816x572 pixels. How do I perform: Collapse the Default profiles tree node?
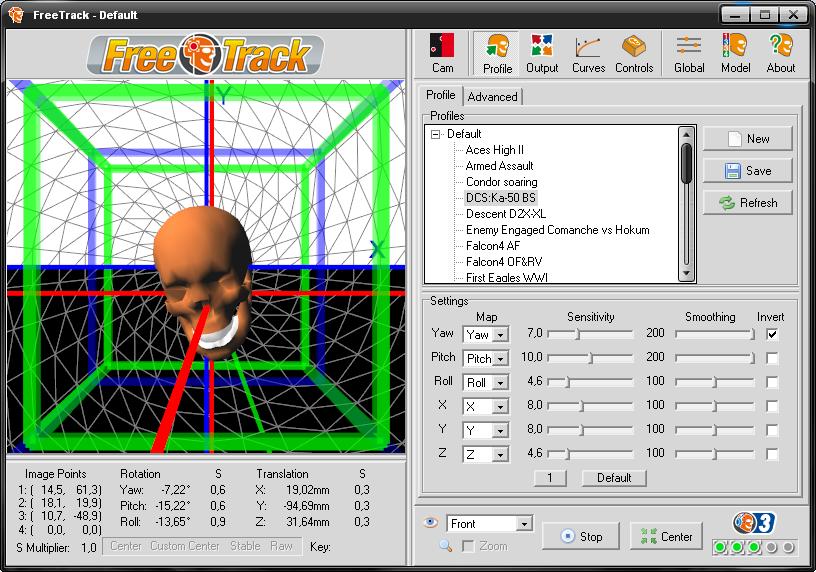click(x=435, y=134)
